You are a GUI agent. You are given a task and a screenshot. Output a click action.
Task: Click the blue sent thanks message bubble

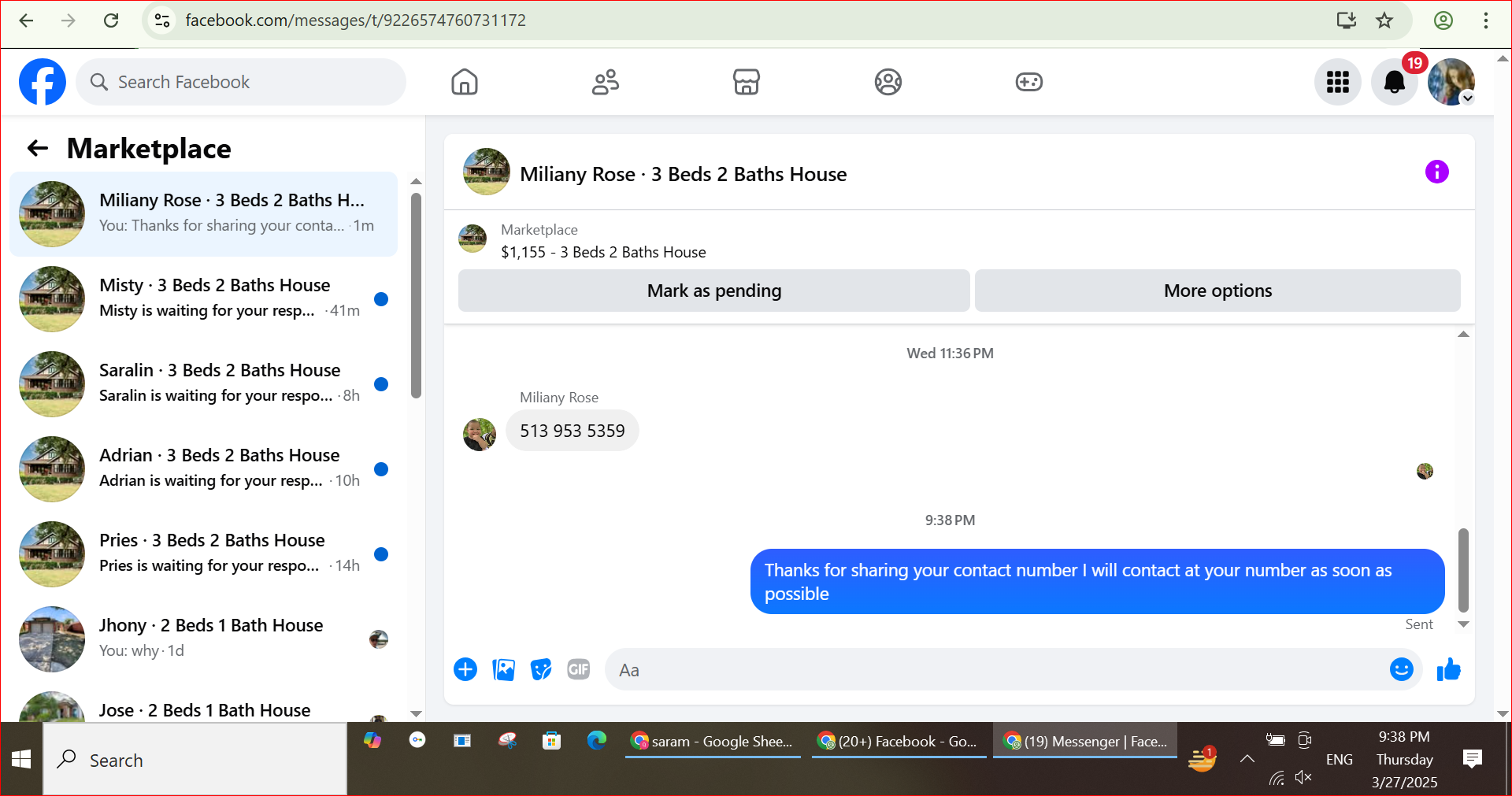[x=1097, y=581]
